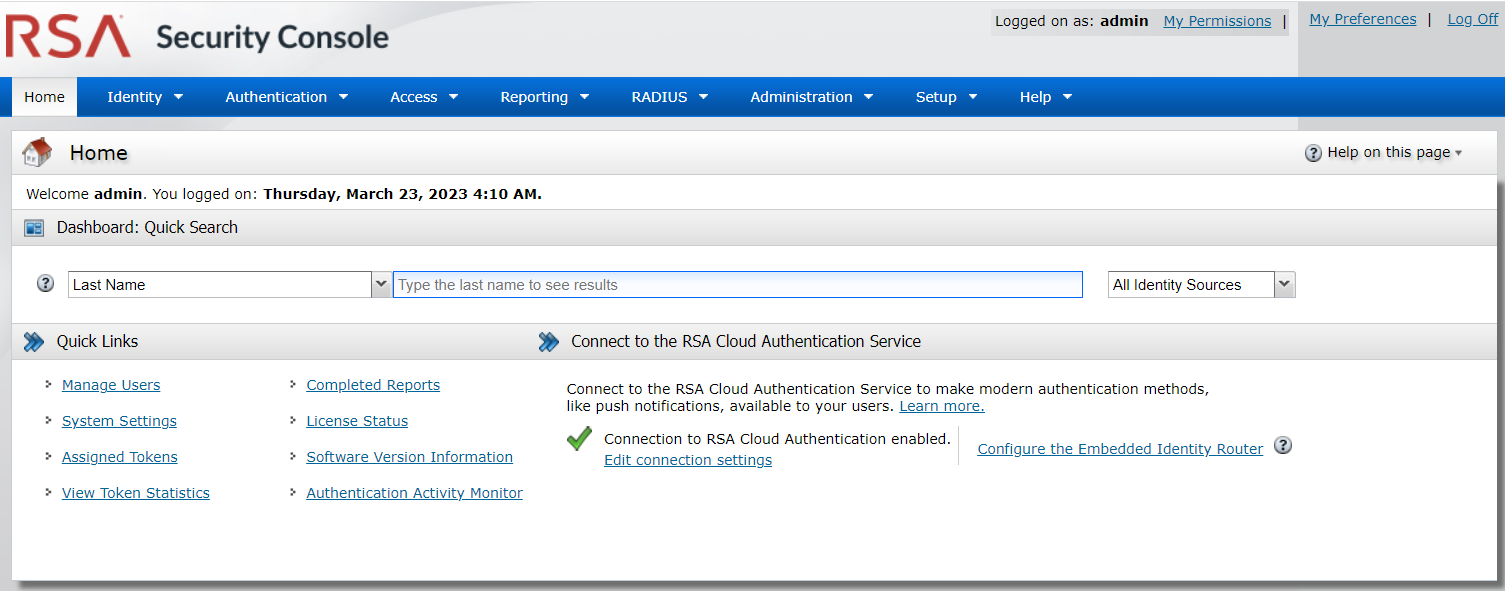The height and width of the screenshot is (591, 1505).
Task: Open Authentication Activity Monitor link
Action: tap(414, 493)
